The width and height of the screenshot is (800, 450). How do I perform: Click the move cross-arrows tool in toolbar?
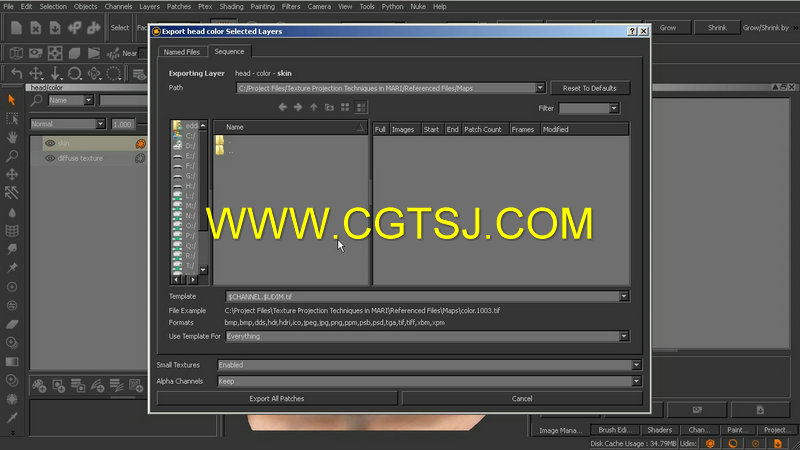(36, 73)
